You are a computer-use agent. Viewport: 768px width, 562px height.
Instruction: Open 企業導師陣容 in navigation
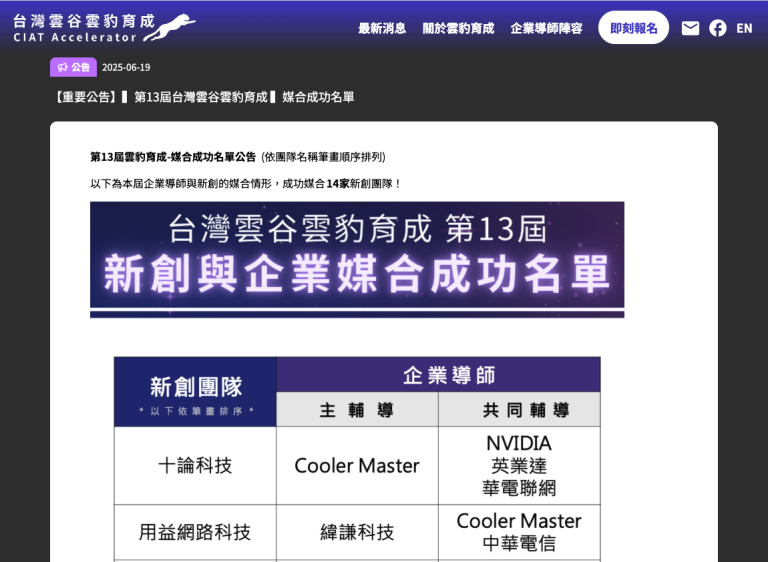tap(546, 28)
